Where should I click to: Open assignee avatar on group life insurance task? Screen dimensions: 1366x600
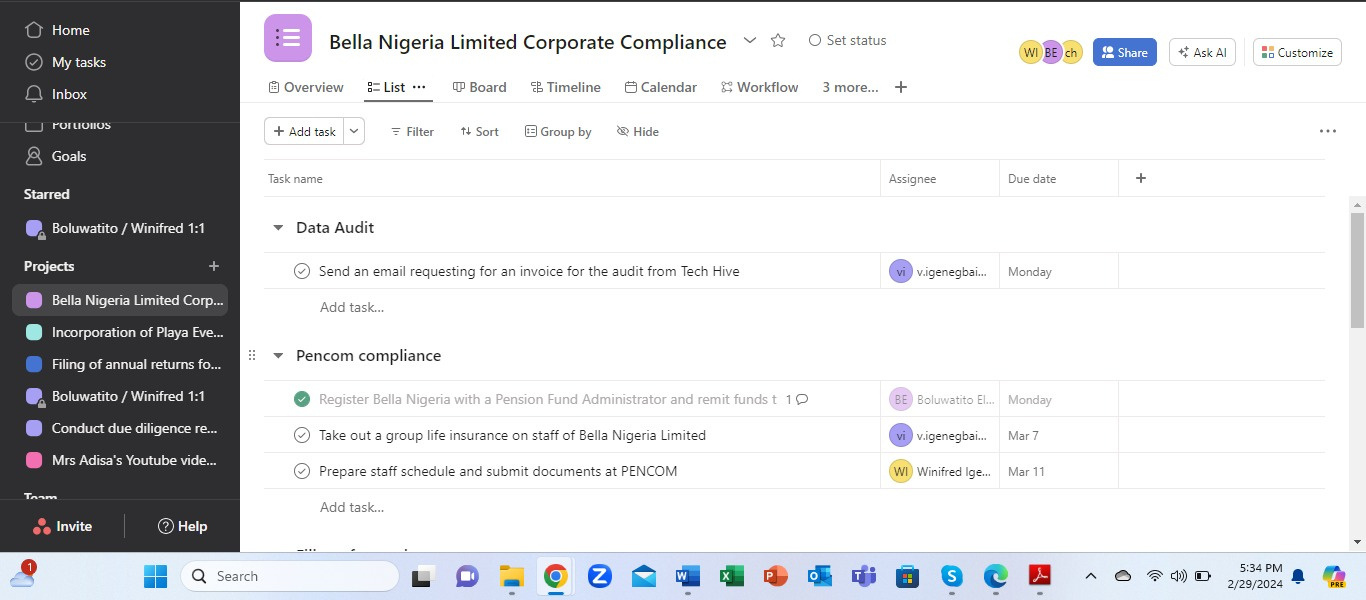(x=900, y=435)
